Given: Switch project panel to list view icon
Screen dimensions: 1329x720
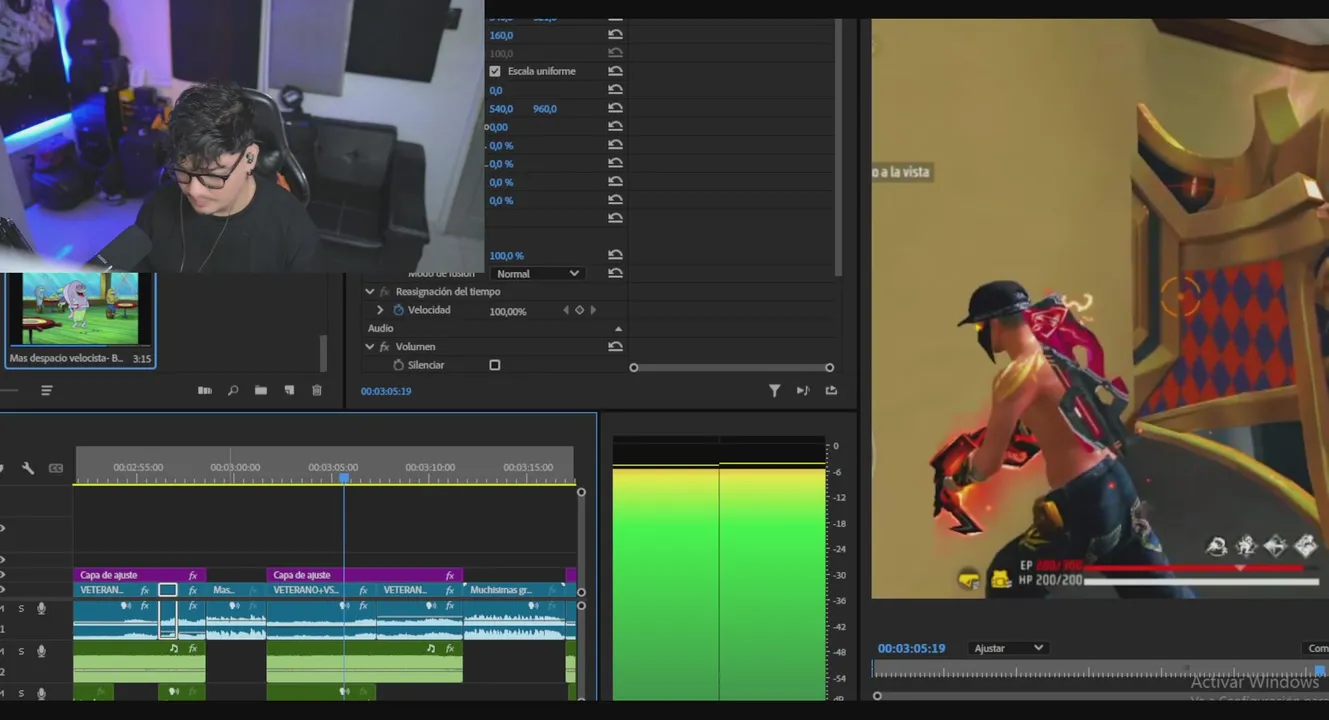Looking at the screenshot, I should [47, 391].
